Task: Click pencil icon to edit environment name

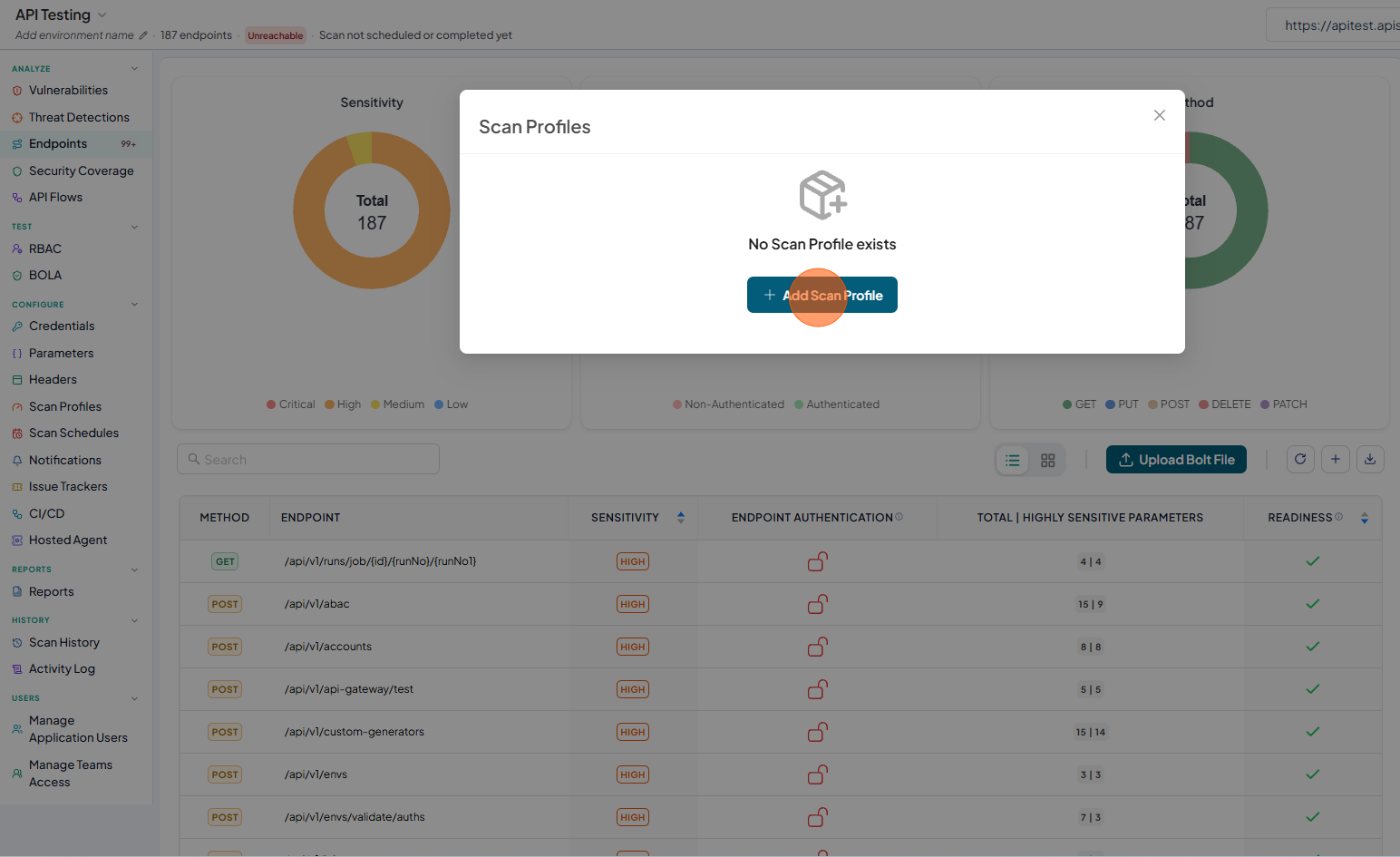Action: coord(142,35)
